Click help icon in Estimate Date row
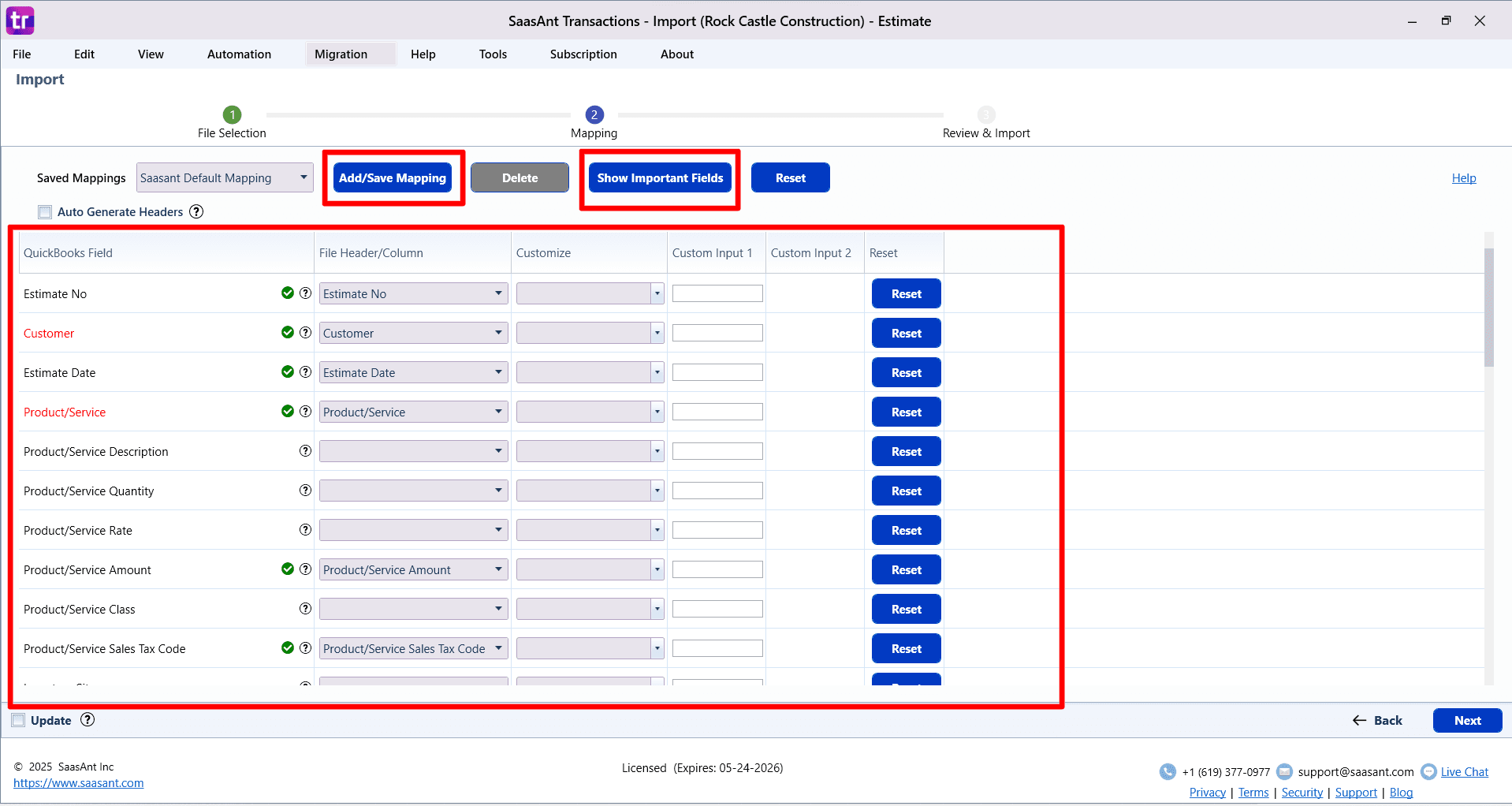Viewport: 1512px width, 806px height. point(305,372)
